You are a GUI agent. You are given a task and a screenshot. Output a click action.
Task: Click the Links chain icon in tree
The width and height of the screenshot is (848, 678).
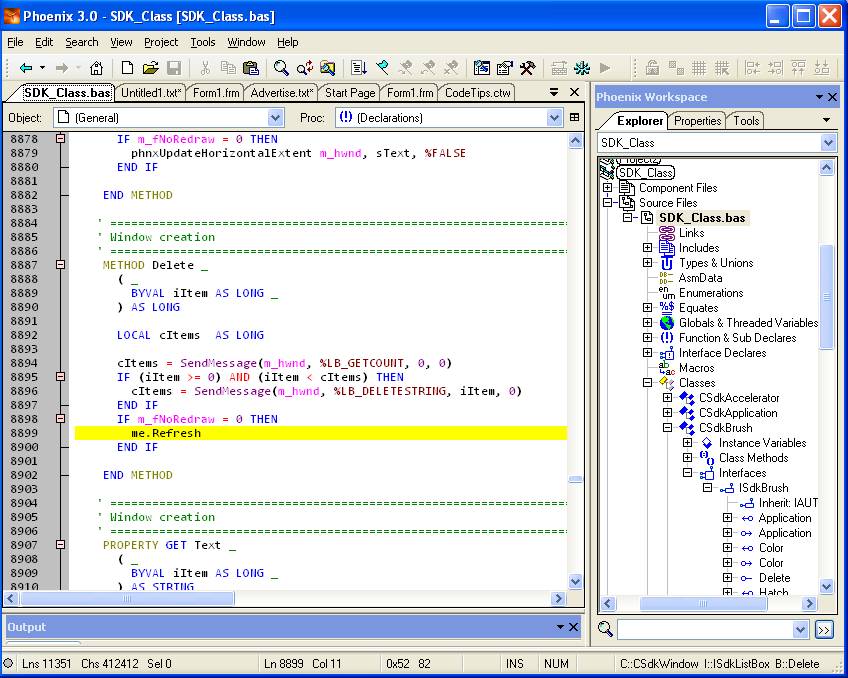click(x=667, y=233)
